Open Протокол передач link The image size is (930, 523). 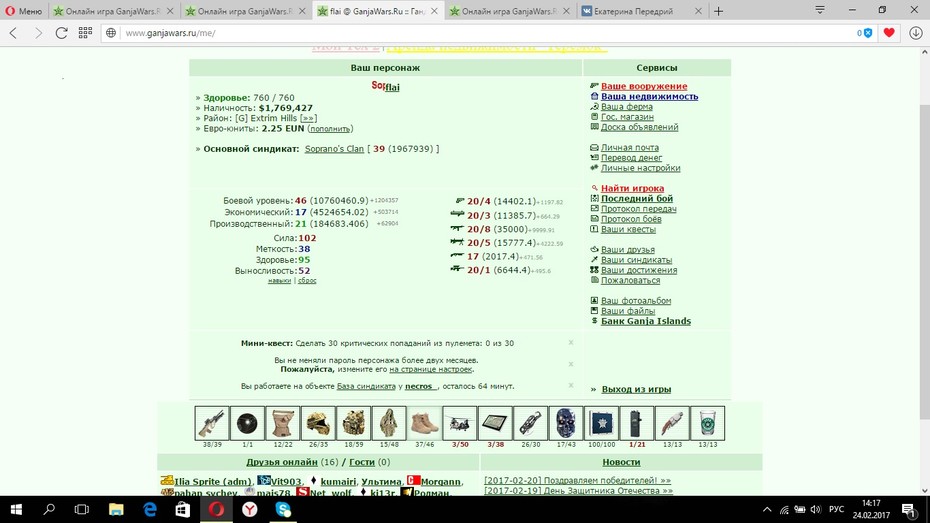639,209
